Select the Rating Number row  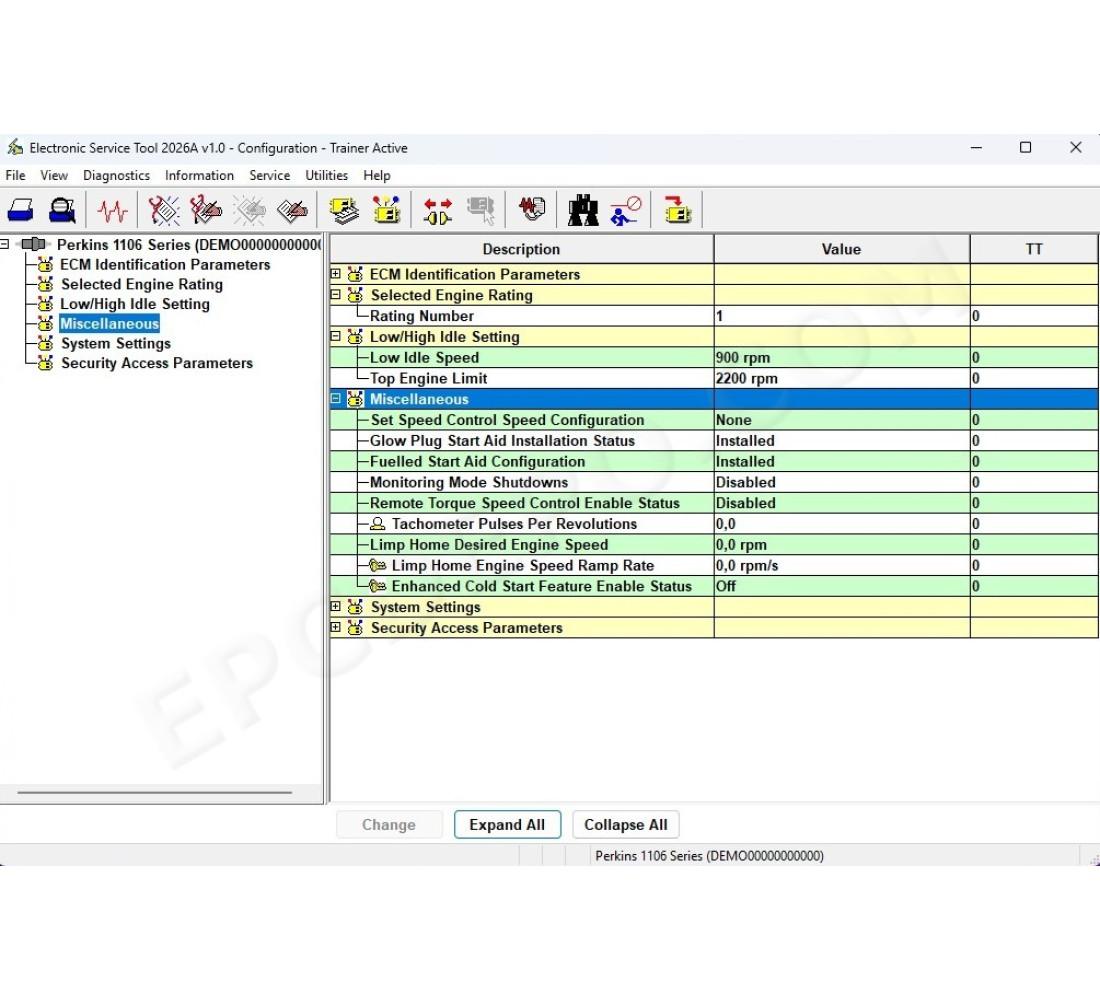[x=714, y=316]
